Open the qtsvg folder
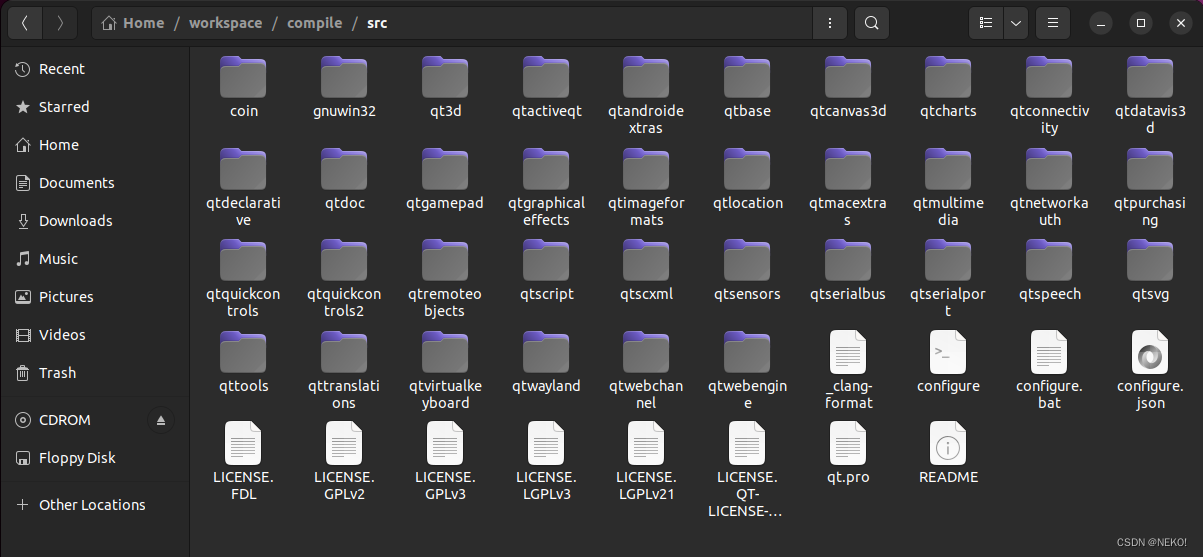This screenshot has width=1203, height=557. tap(1150, 270)
